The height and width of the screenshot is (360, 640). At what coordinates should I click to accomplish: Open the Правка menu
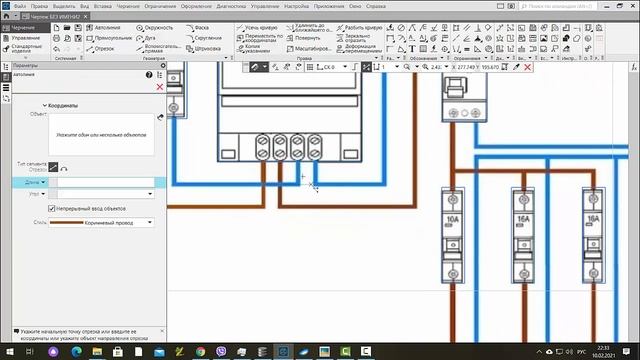coord(39,6)
